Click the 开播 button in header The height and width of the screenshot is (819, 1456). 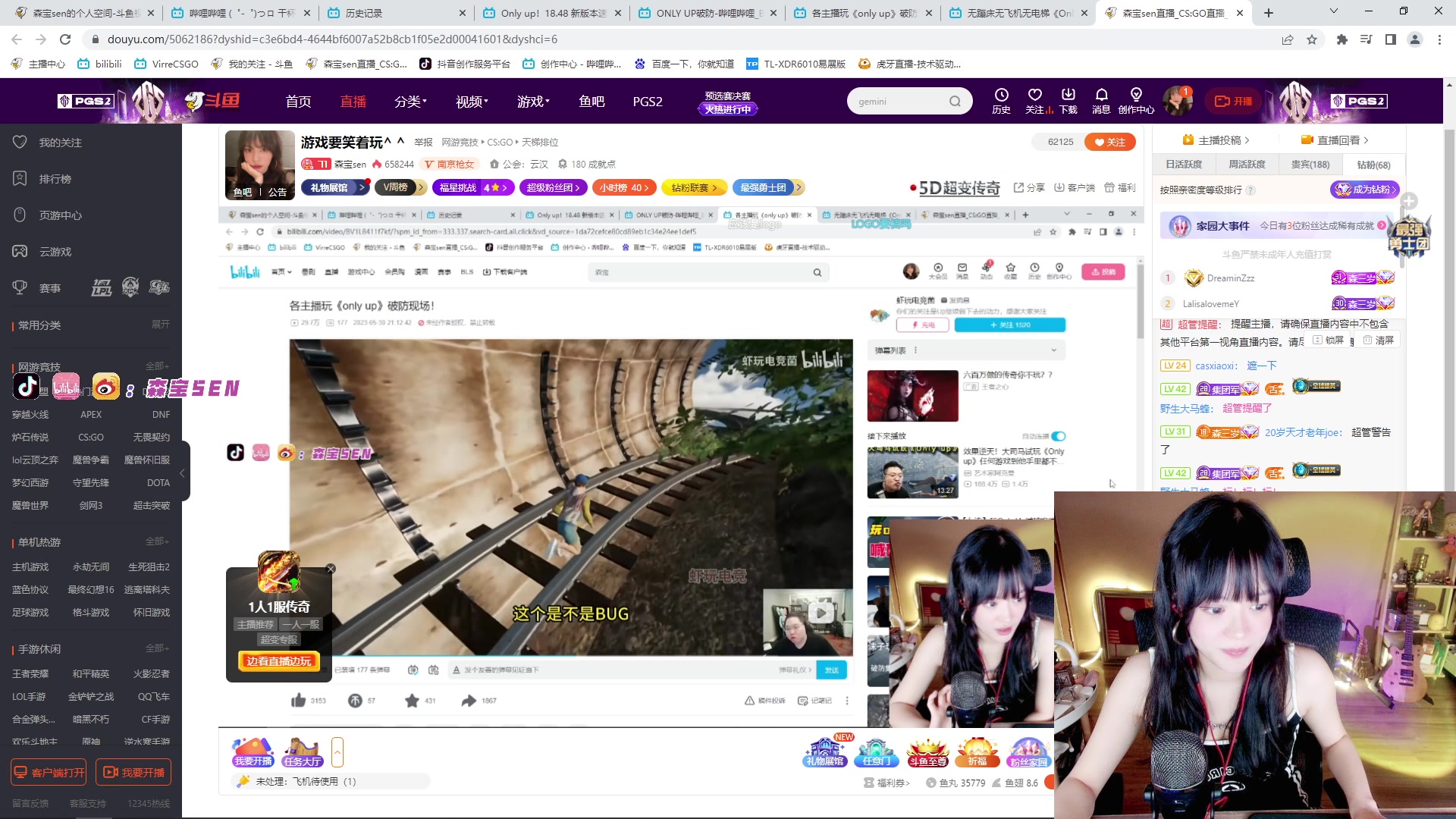point(1233,101)
